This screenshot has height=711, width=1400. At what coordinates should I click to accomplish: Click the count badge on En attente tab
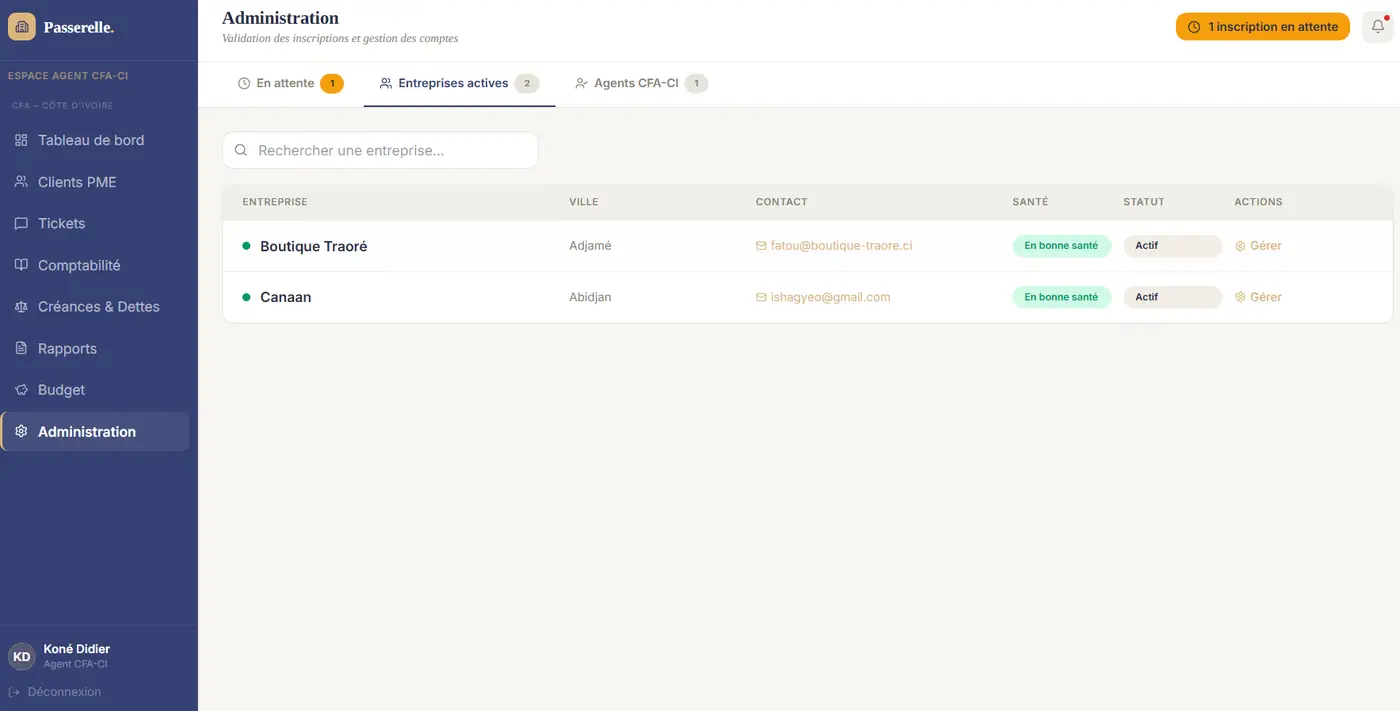tap(332, 84)
